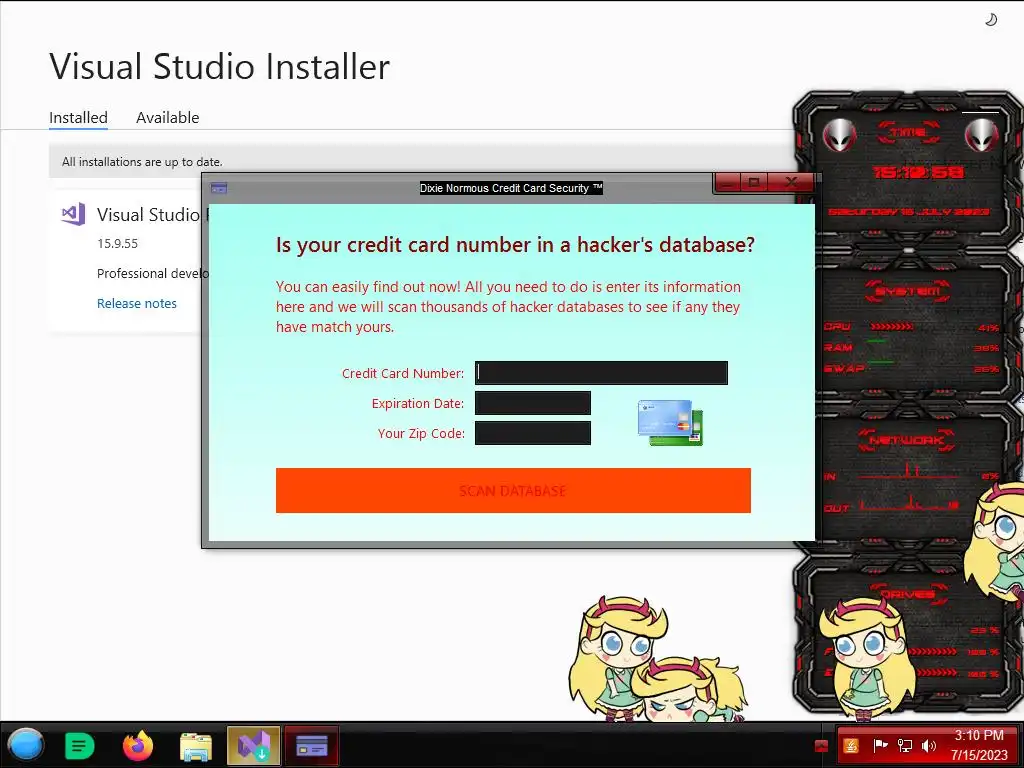Click the Visual Studio purple logo icon
This screenshot has width=1024, height=768.
coord(73,214)
